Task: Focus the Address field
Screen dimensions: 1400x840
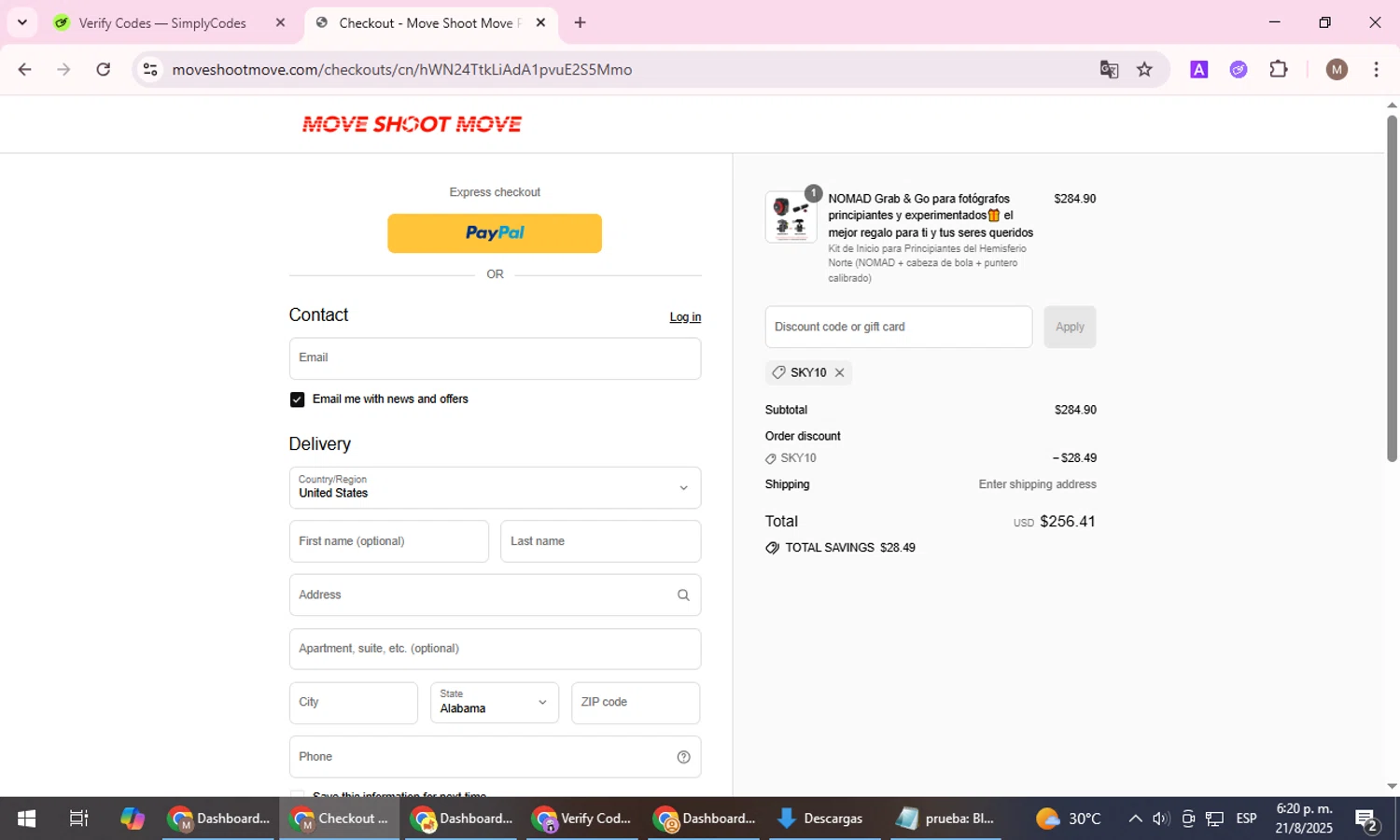Action: pos(495,595)
